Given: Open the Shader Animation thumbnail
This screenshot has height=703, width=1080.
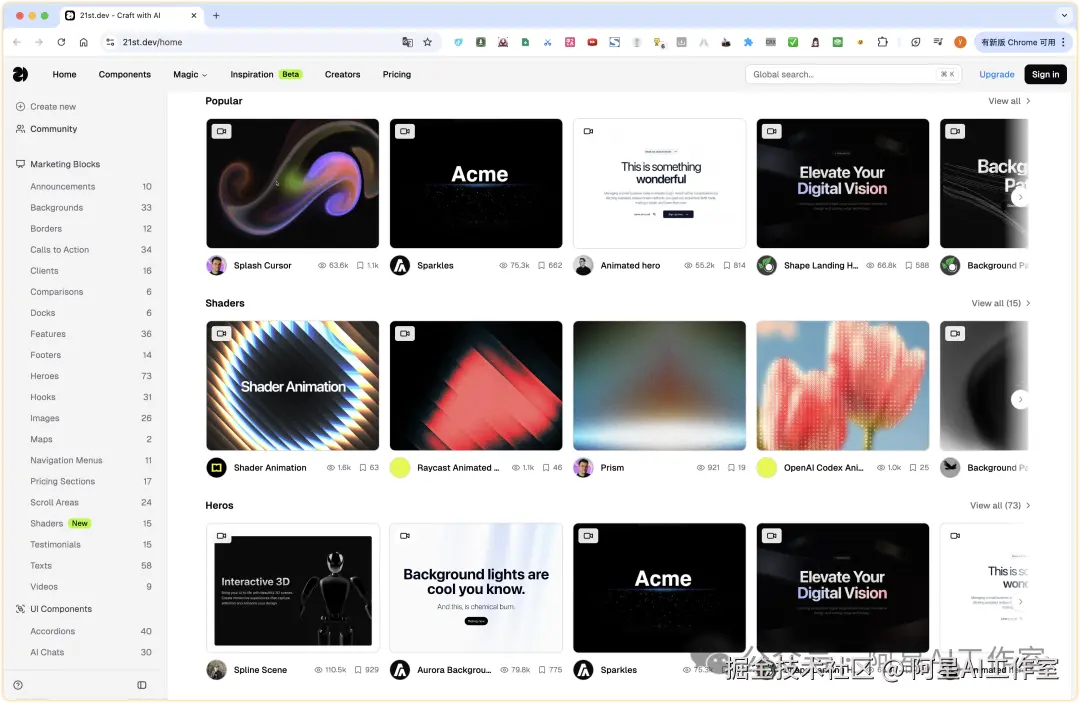Looking at the screenshot, I should click(x=293, y=386).
